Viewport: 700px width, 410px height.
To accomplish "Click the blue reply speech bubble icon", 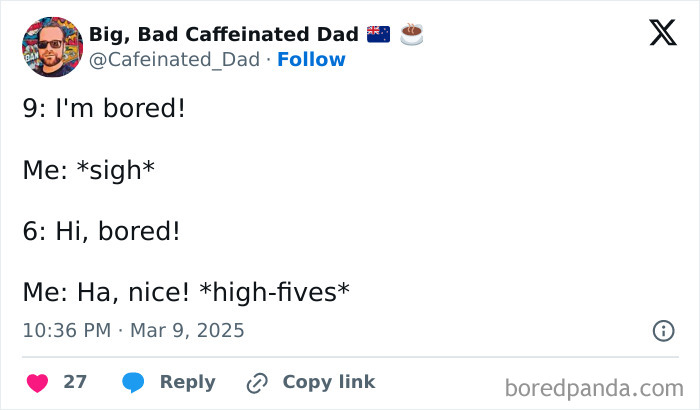I will coord(134,382).
